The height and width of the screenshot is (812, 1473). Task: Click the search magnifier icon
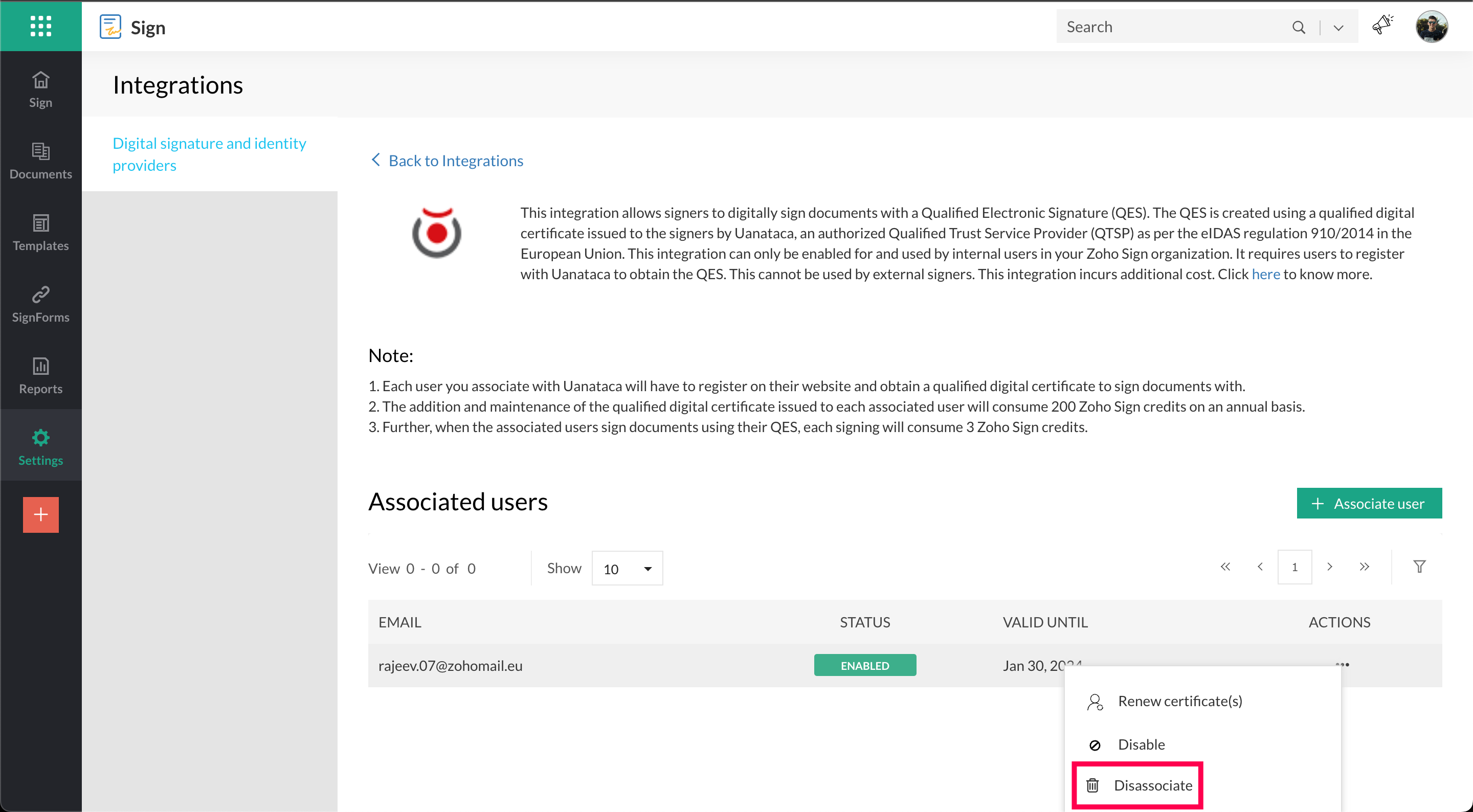(x=1299, y=27)
